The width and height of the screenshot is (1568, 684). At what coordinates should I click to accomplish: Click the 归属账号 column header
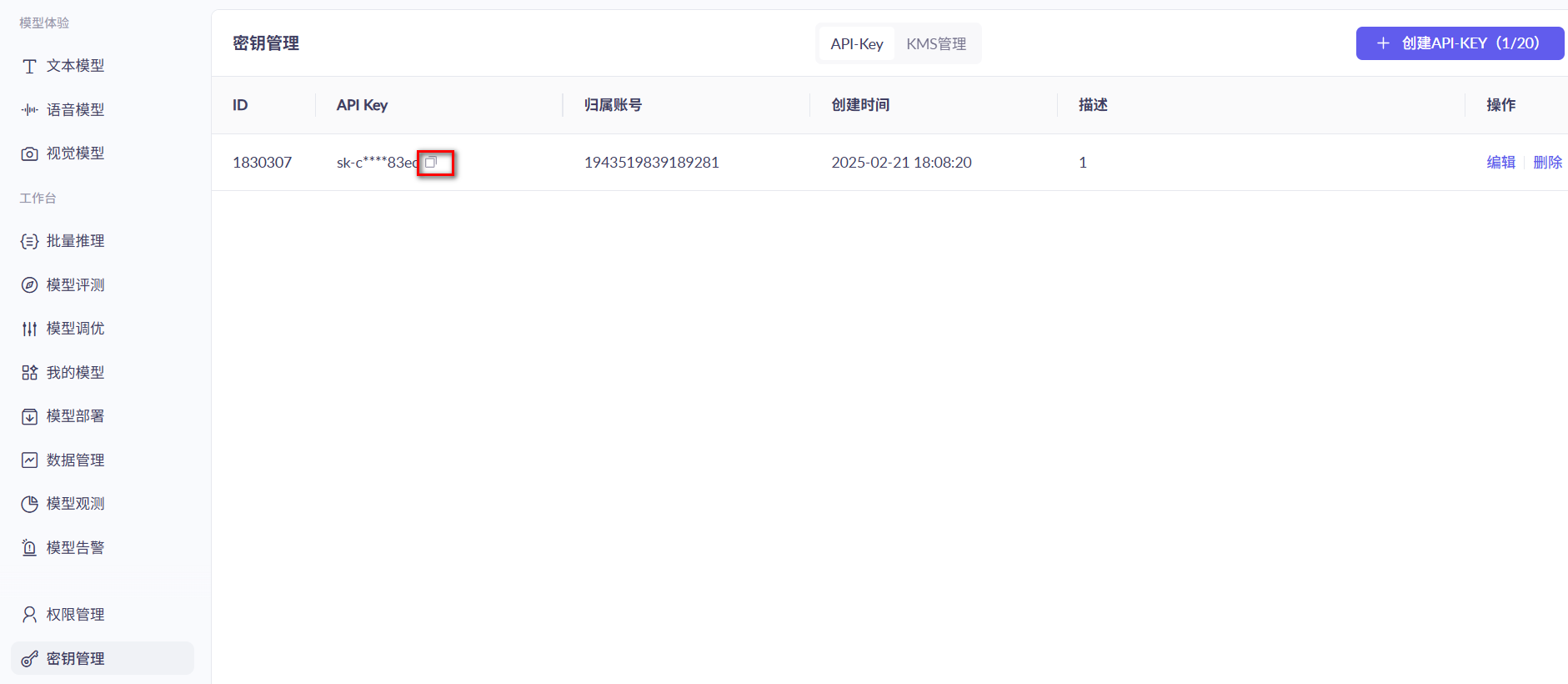(613, 105)
